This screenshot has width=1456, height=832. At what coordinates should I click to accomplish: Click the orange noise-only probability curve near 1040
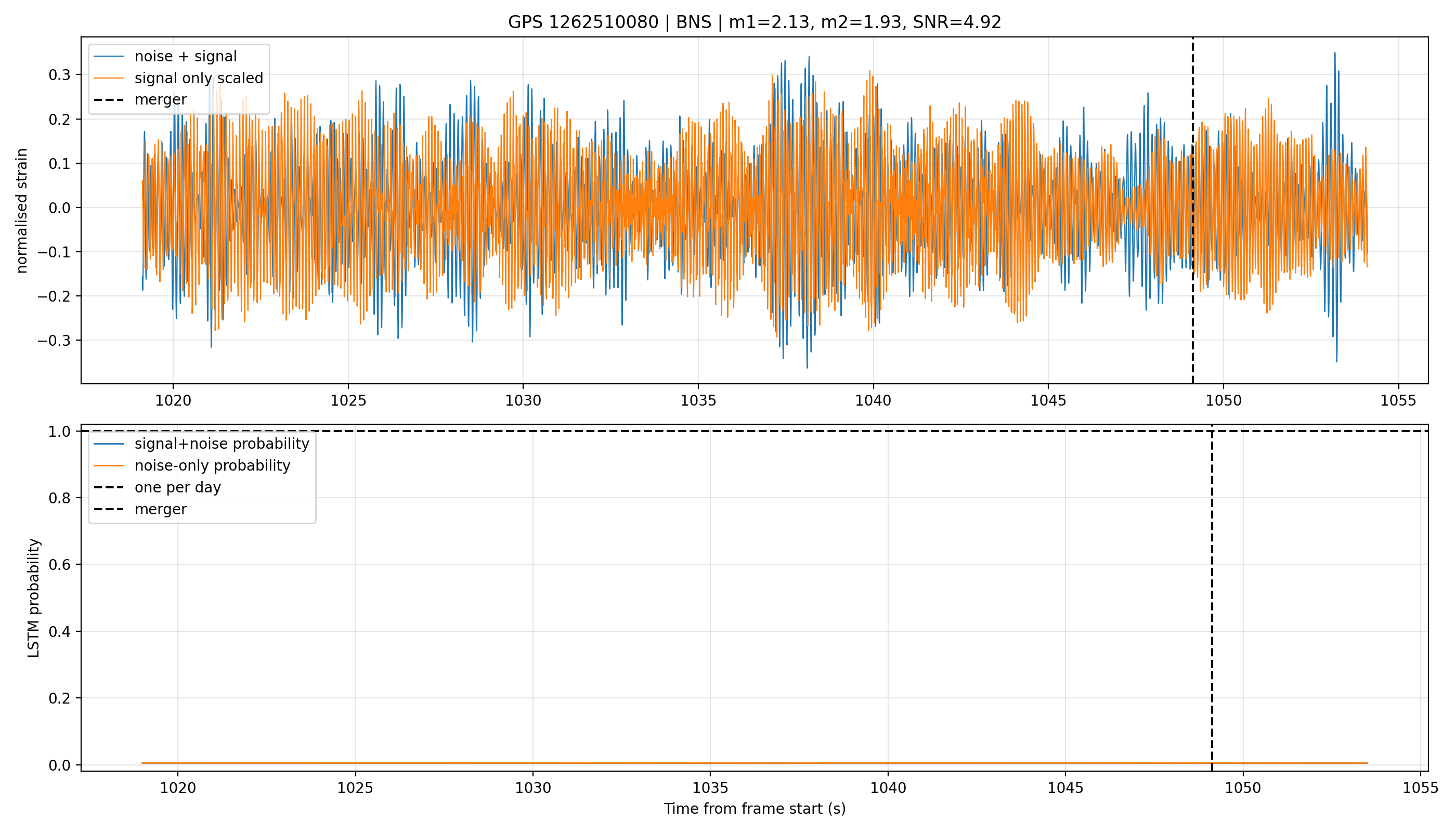point(888,763)
